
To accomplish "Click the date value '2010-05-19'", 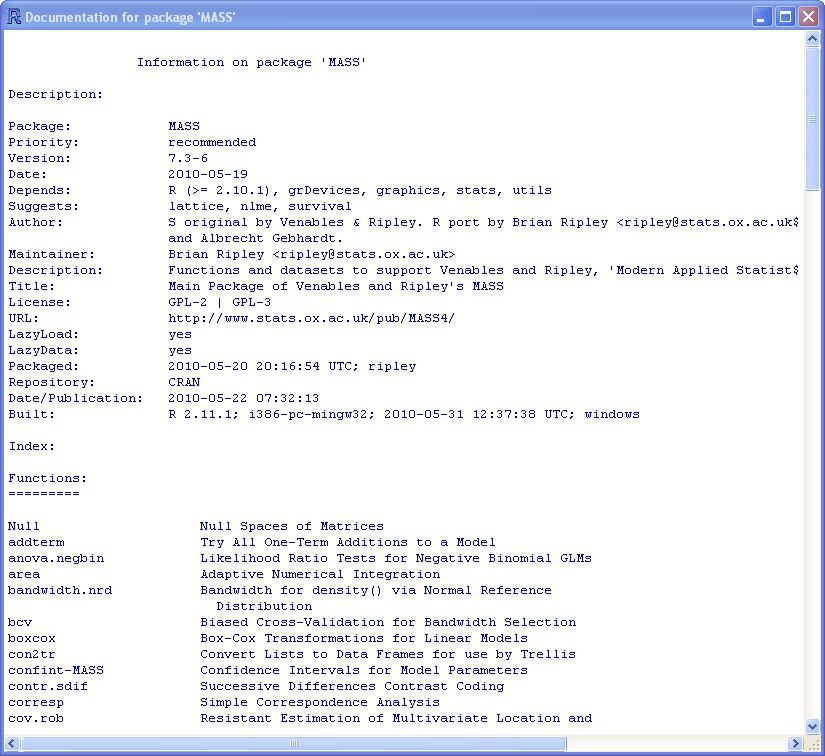I will (208, 174).
